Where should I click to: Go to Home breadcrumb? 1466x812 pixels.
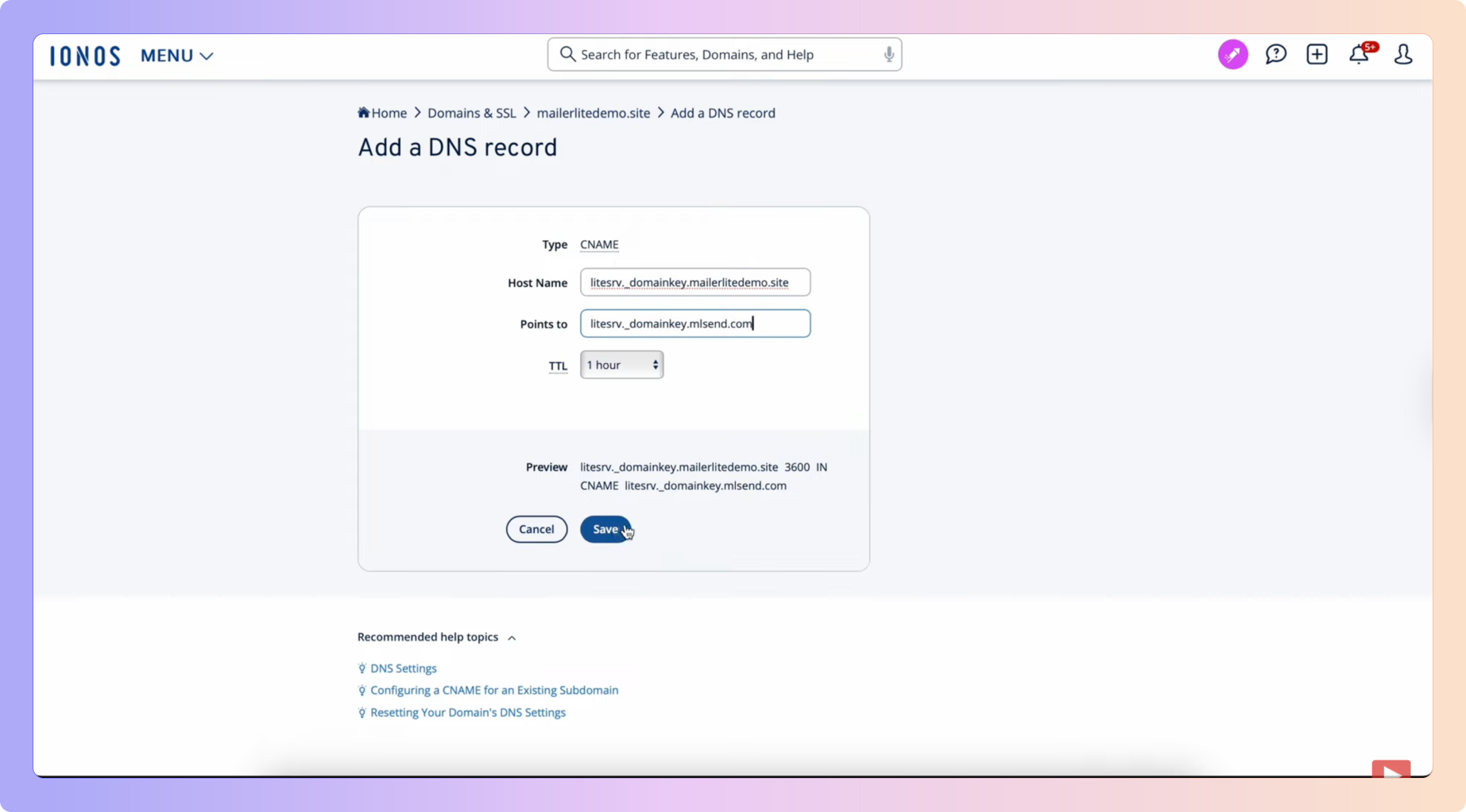[x=389, y=113]
